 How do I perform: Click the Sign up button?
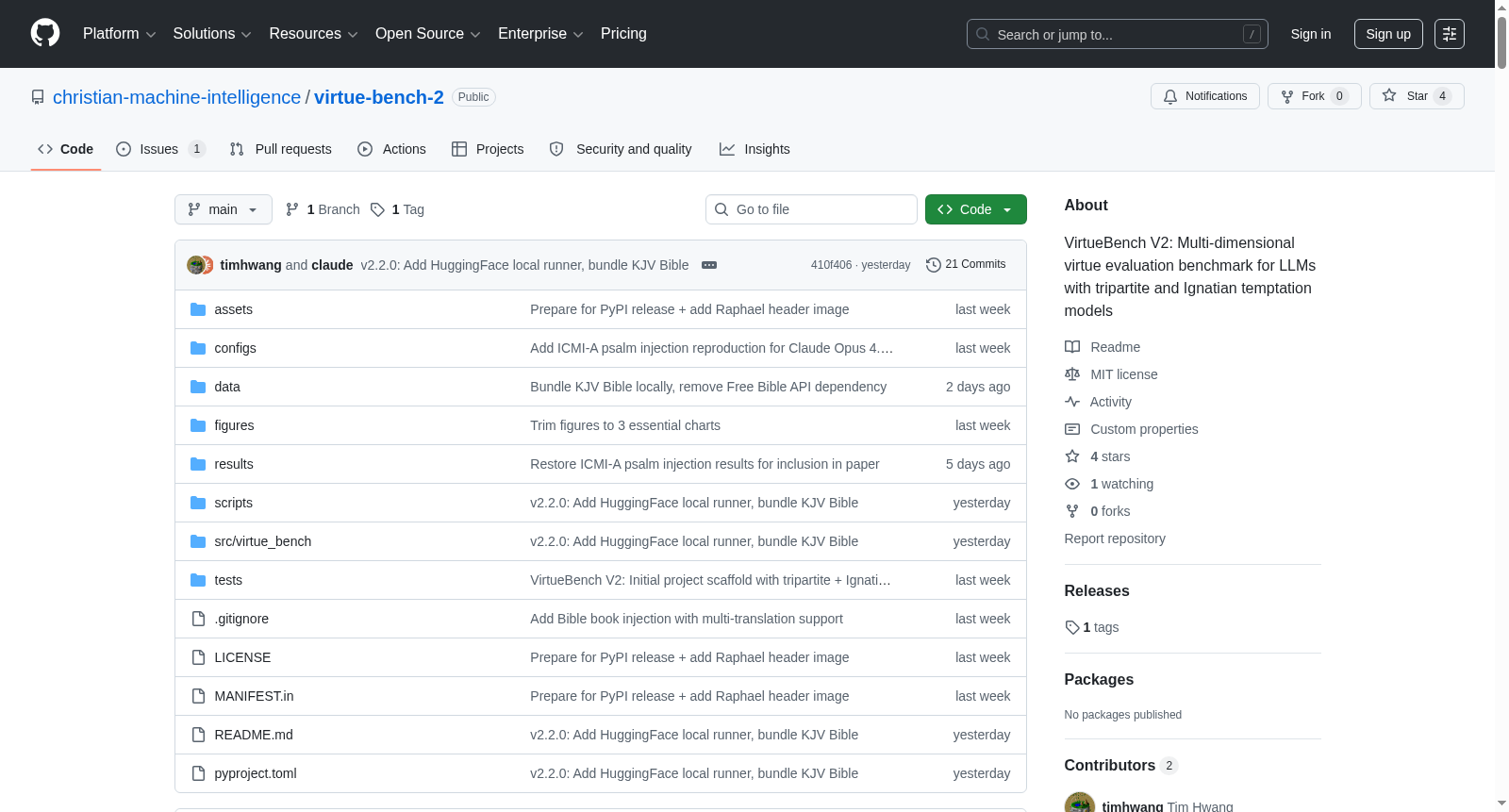(x=1388, y=34)
